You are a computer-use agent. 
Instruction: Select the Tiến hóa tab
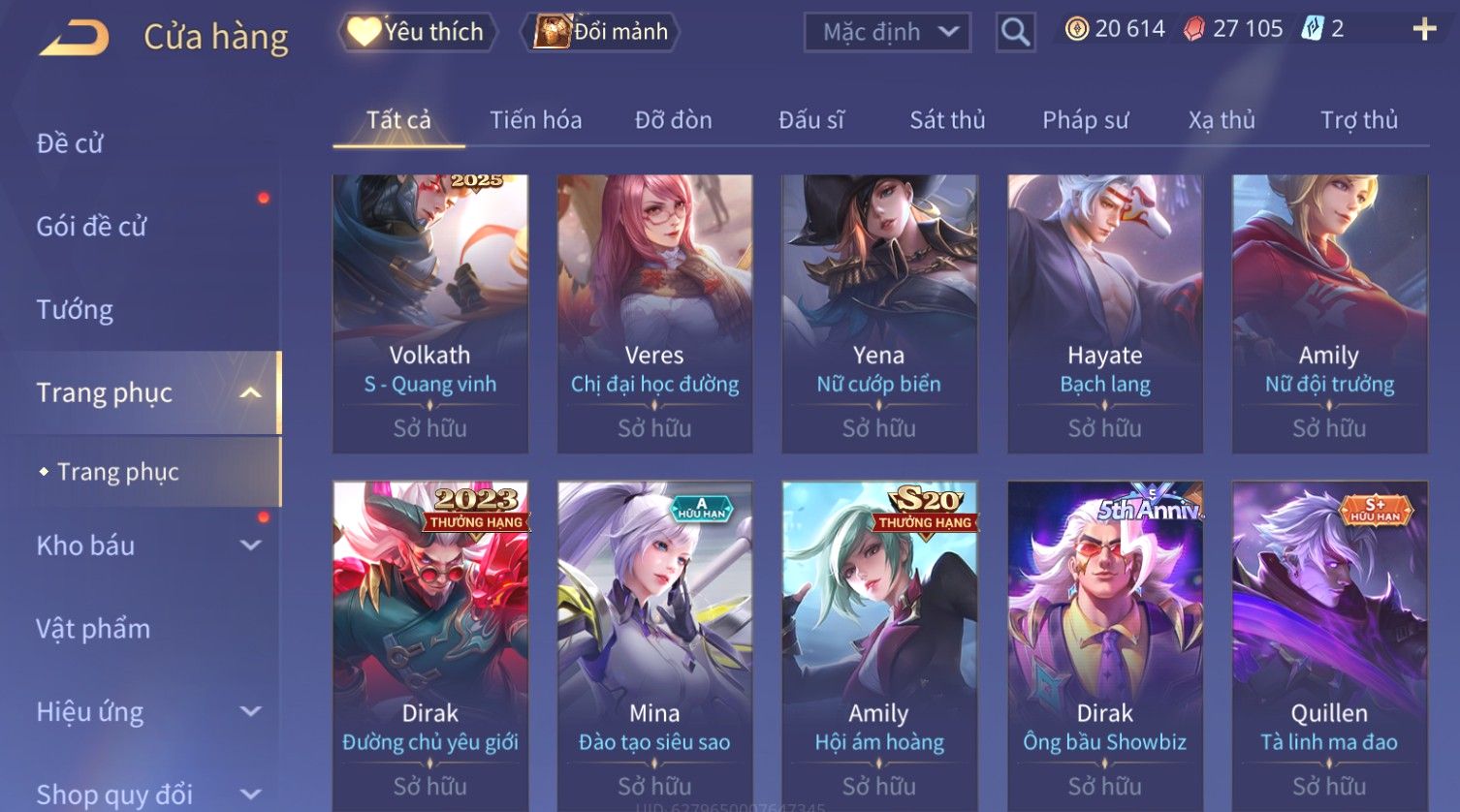click(535, 120)
